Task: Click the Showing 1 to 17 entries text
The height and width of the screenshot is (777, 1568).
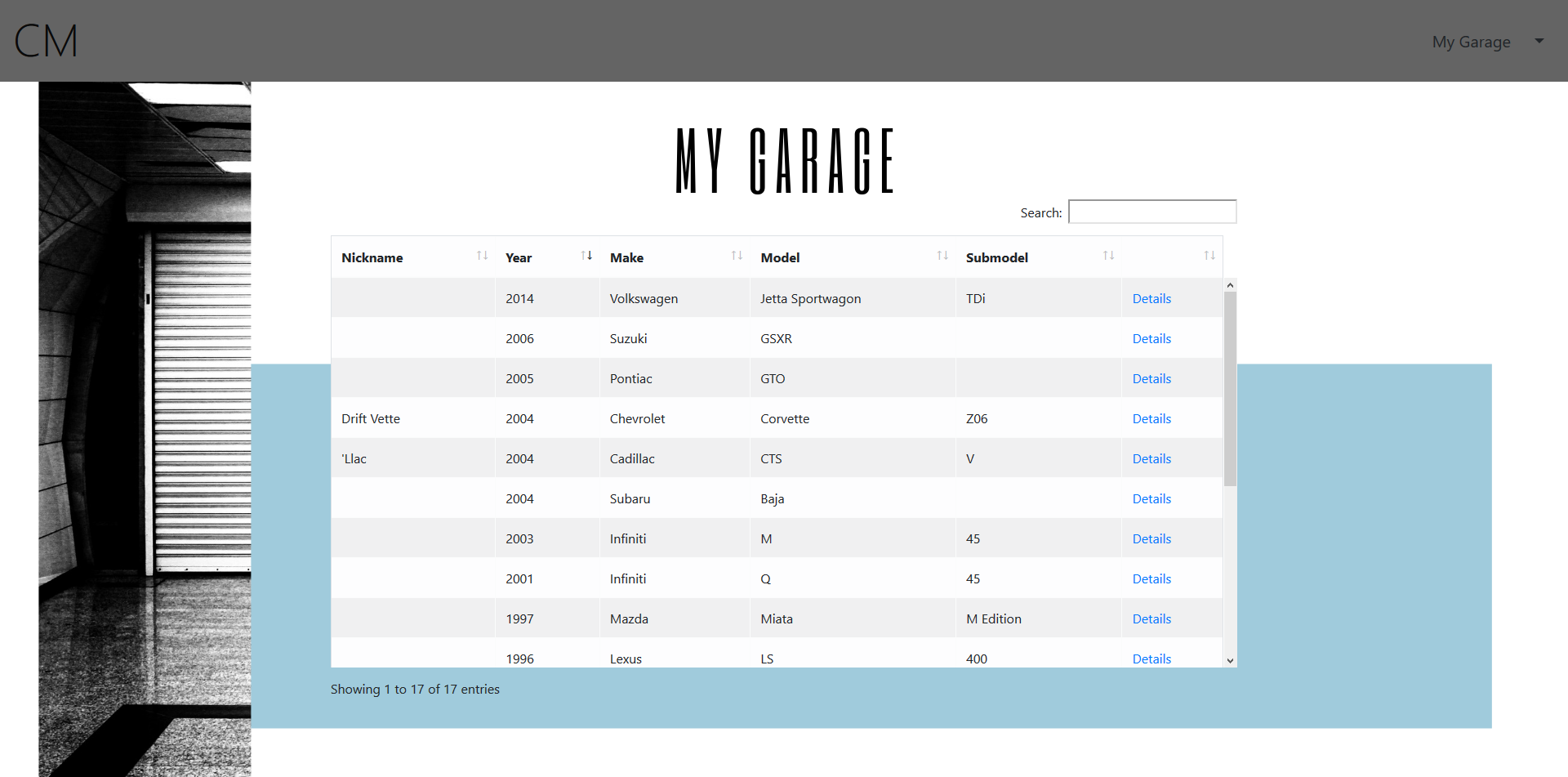Action: pos(415,690)
